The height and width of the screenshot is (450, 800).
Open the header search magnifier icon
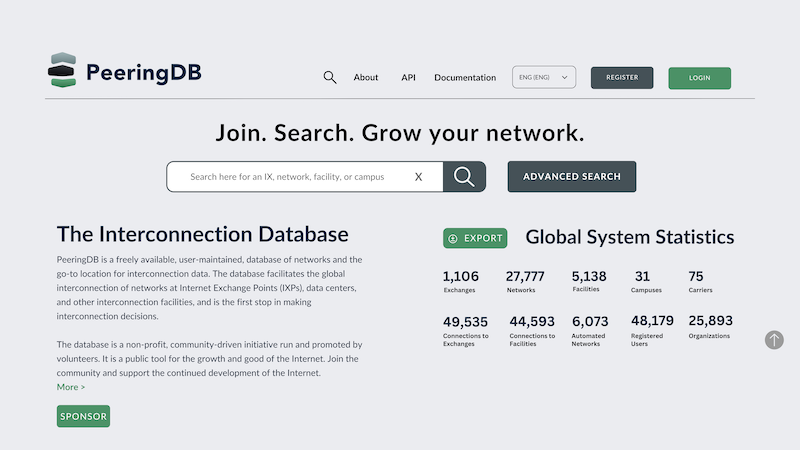click(x=330, y=78)
